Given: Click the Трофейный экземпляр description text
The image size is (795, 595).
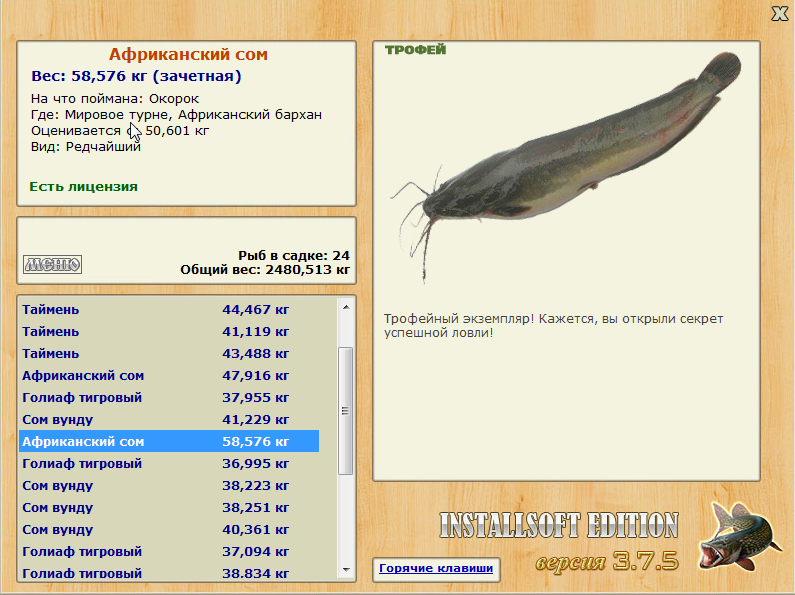Looking at the screenshot, I should [x=553, y=326].
